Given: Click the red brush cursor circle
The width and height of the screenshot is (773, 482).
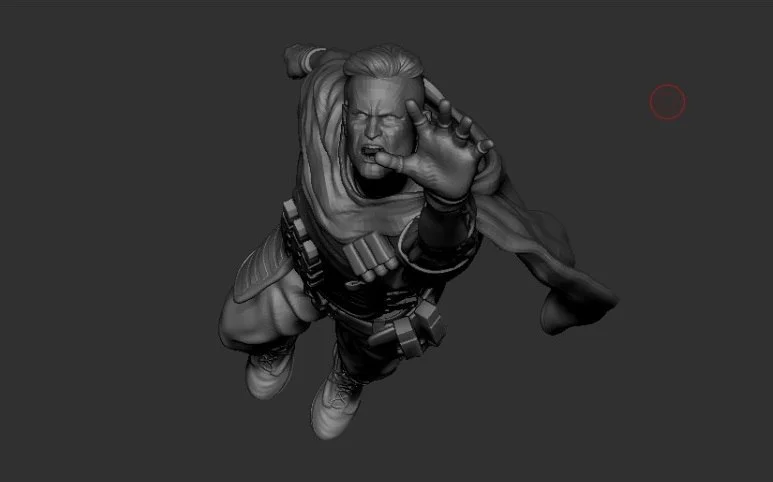Looking at the screenshot, I should pos(667,101).
